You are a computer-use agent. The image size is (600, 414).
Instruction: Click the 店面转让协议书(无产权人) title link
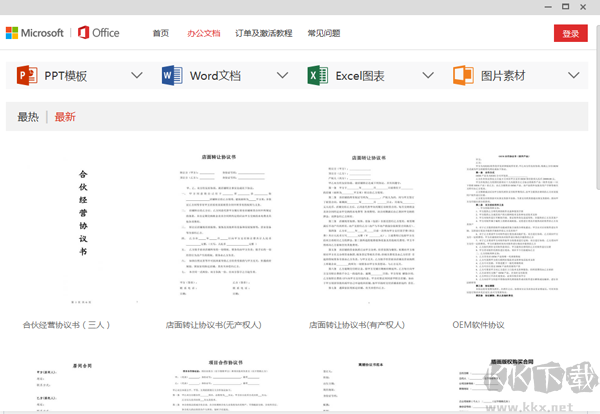pyautogui.click(x=214, y=325)
